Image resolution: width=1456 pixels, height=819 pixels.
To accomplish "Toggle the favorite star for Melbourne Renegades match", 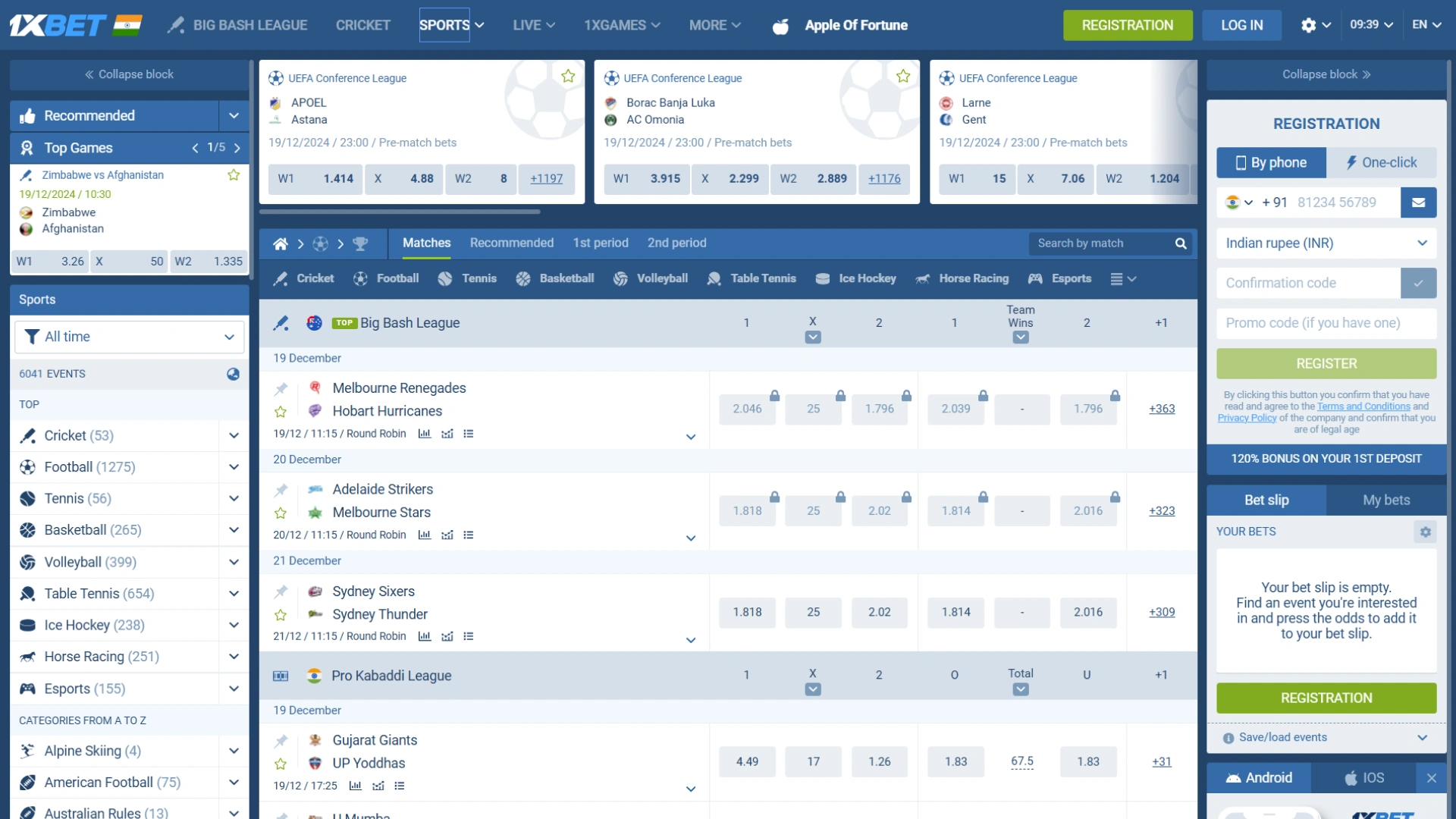I will click(x=281, y=411).
